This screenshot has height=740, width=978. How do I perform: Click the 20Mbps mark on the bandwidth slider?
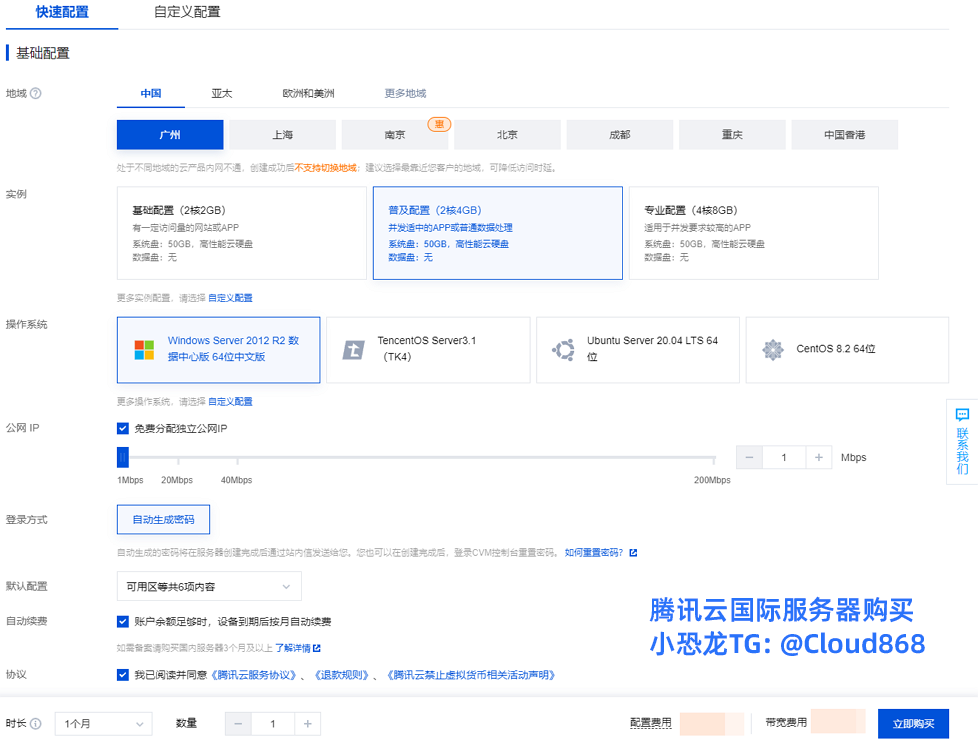pyautogui.click(x=178, y=460)
